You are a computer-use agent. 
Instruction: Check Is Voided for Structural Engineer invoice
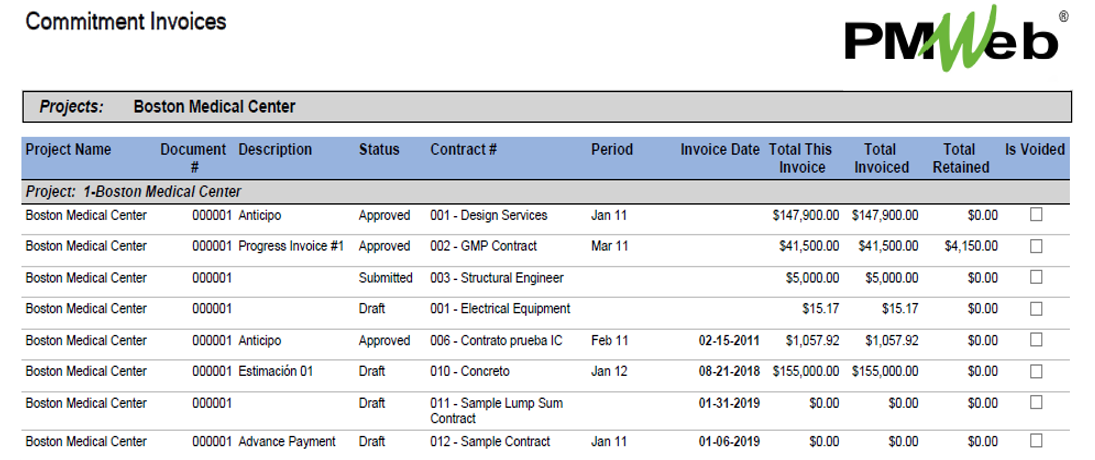1036,277
